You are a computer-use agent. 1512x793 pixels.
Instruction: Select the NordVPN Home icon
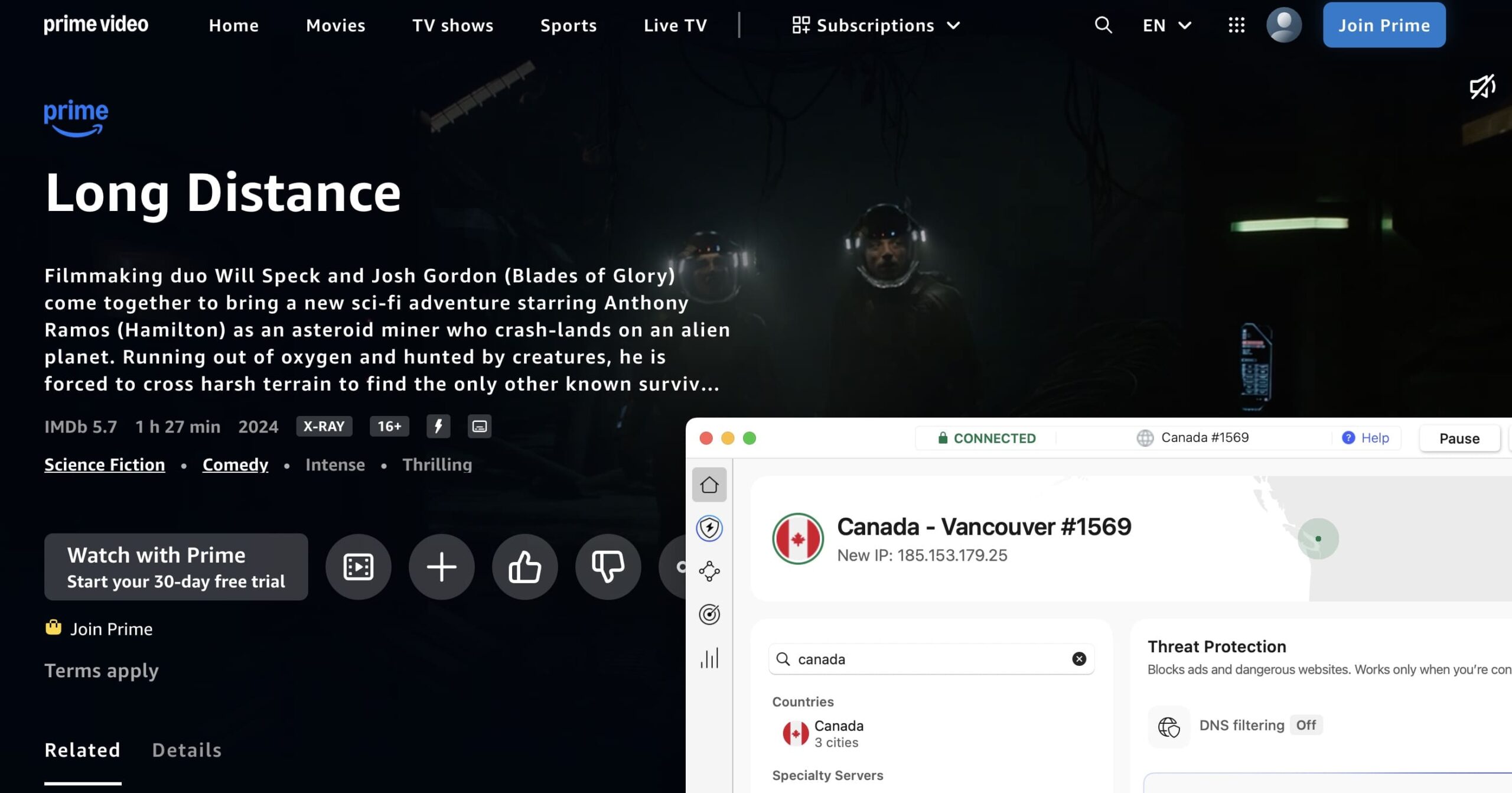coord(709,485)
